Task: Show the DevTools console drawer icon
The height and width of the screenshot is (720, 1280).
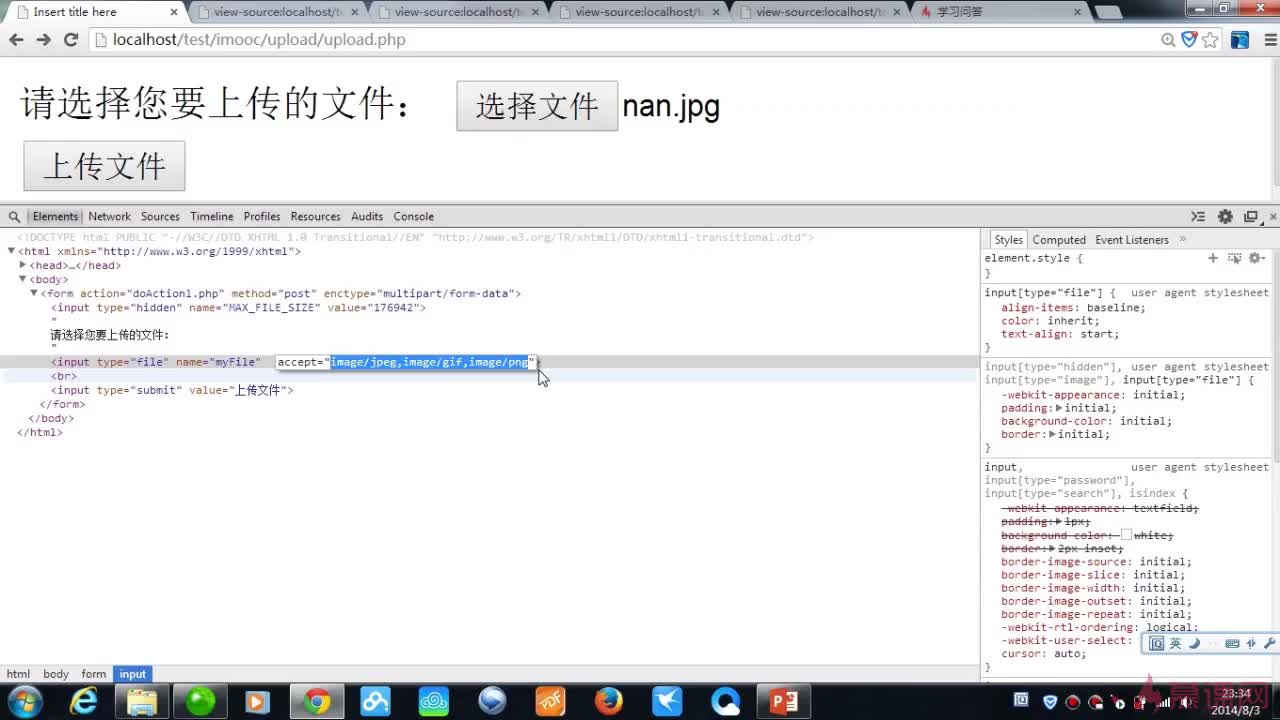Action: pos(1198,217)
